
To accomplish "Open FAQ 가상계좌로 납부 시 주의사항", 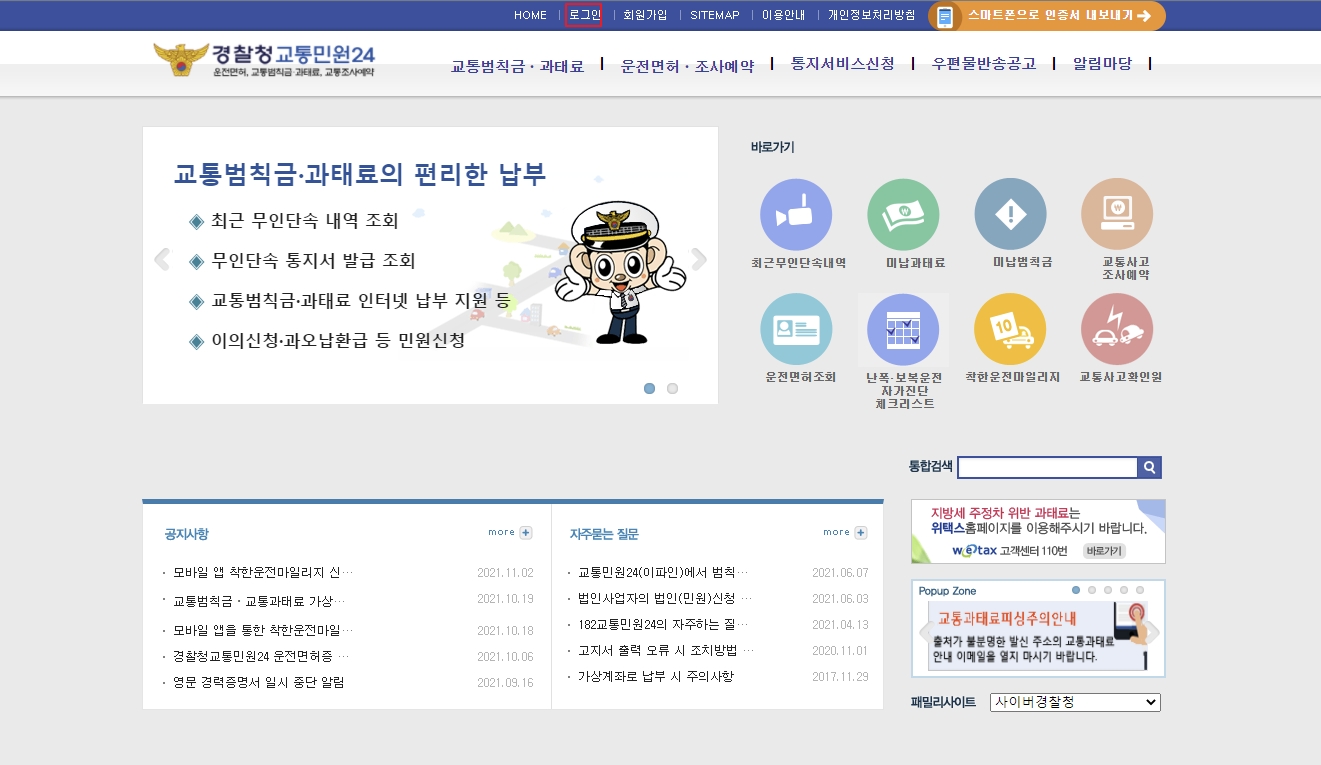I will point(656,677).
